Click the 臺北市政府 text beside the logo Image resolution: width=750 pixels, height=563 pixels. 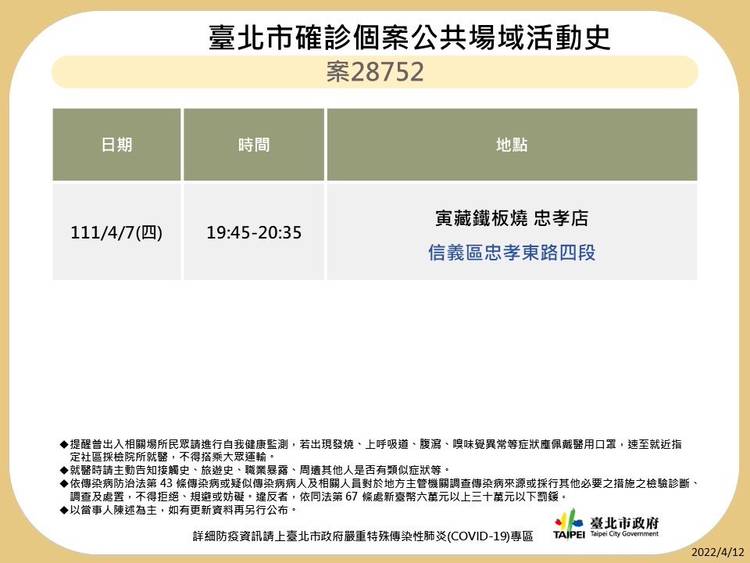point(626,522)
